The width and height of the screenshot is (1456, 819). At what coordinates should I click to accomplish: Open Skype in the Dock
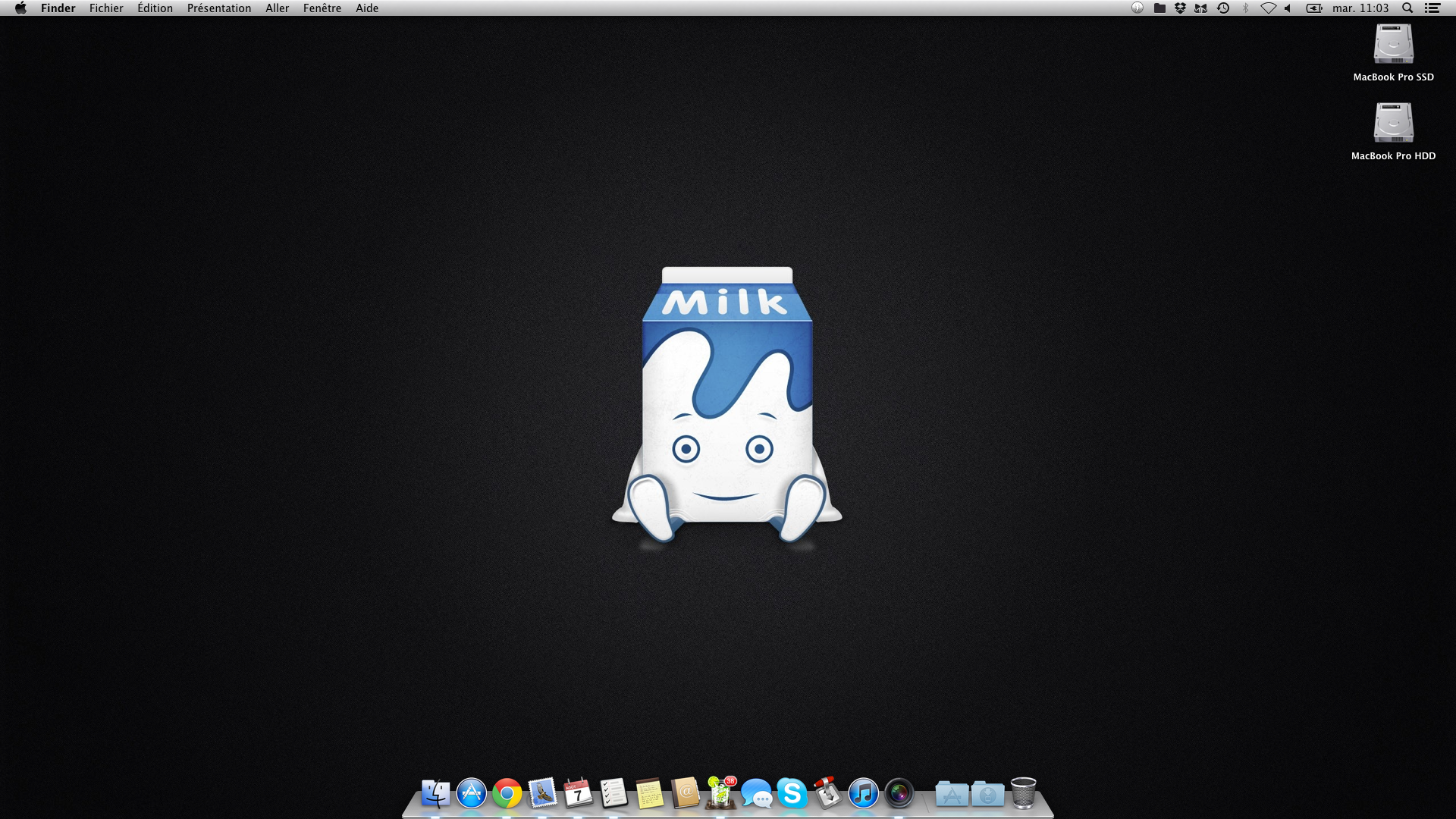[x=792, y=793]
